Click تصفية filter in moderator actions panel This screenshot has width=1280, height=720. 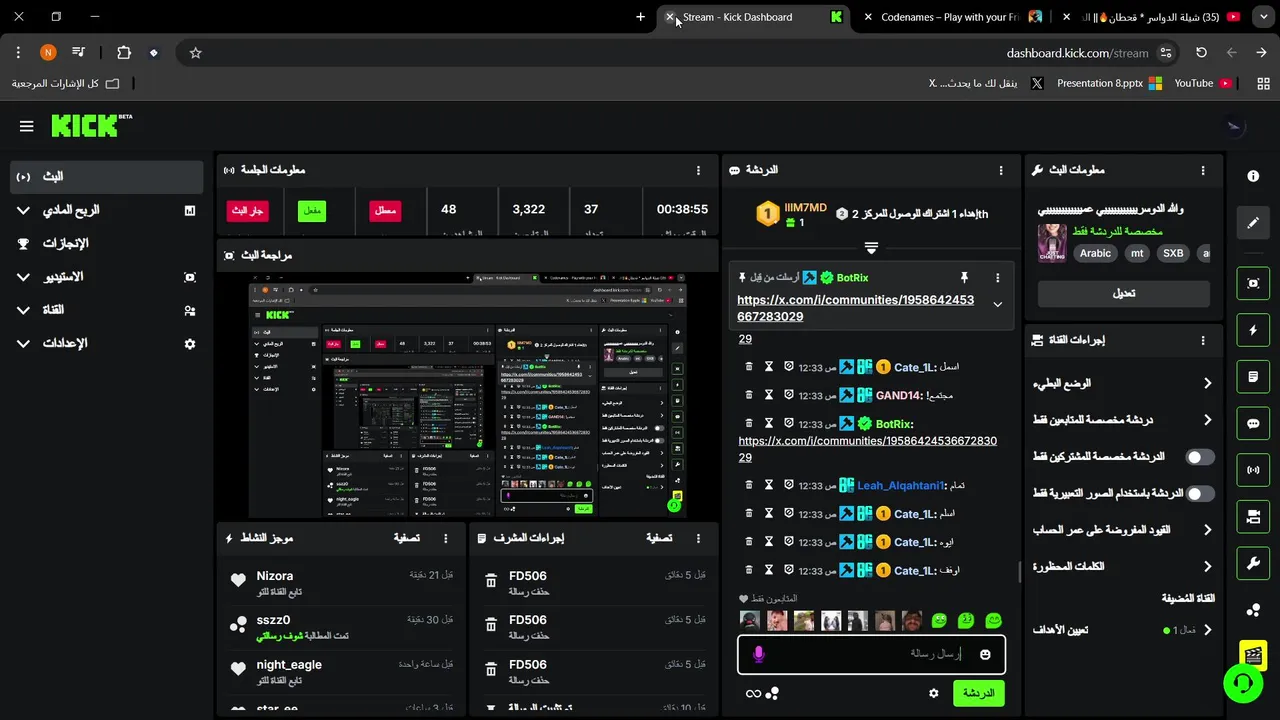coord(659,538)
